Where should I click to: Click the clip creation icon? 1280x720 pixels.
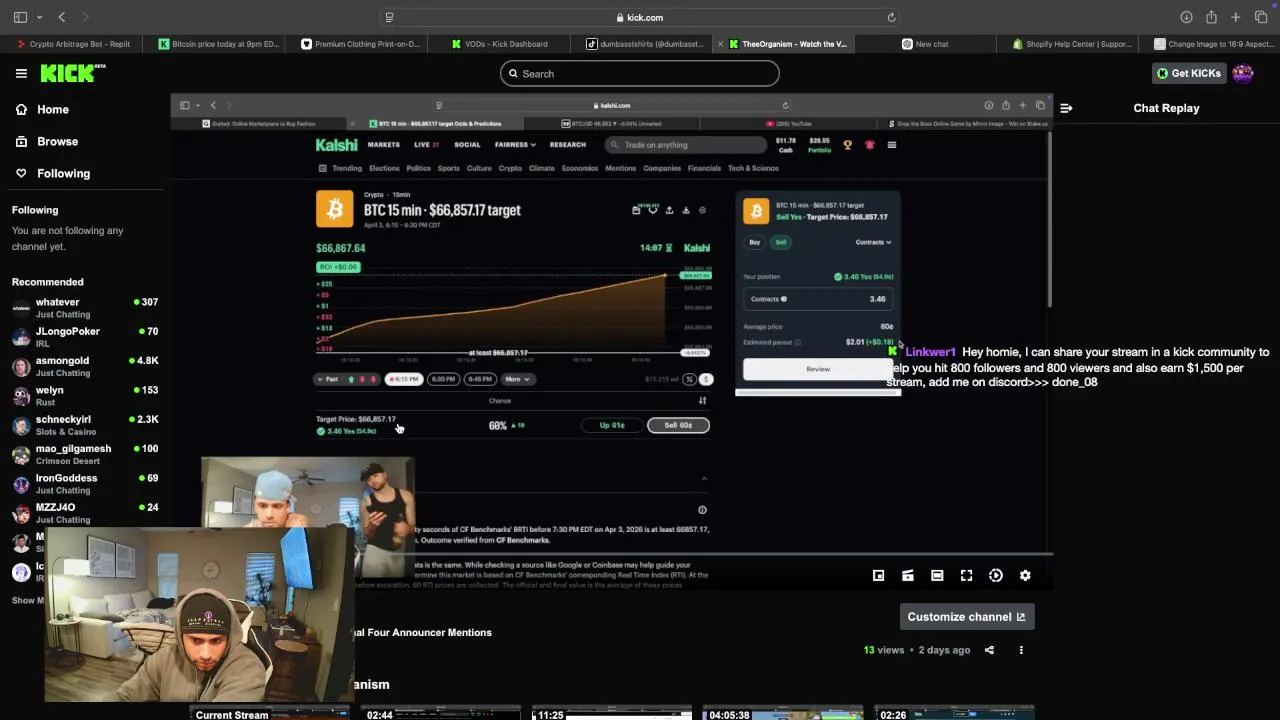tap(908, 575)
